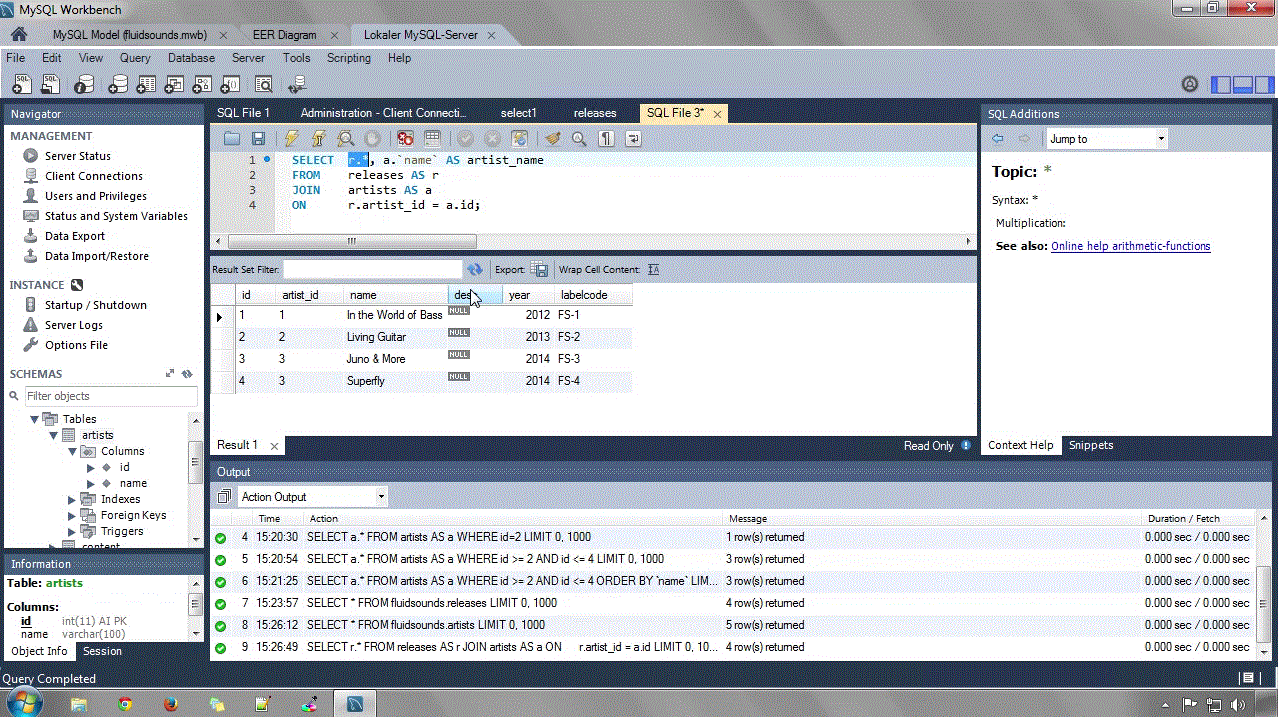Toggle the Wrap Cell Content button
This screenshot has height=717, width=1278.
(653, 270)
